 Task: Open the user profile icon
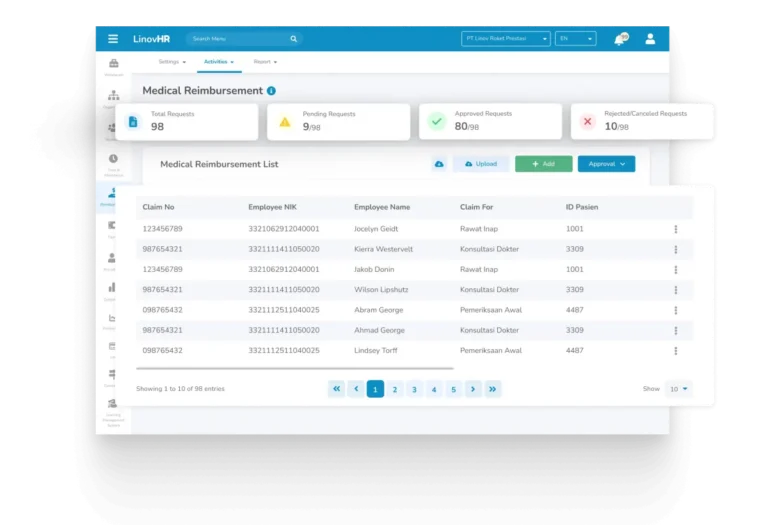[x=650, y=39]
